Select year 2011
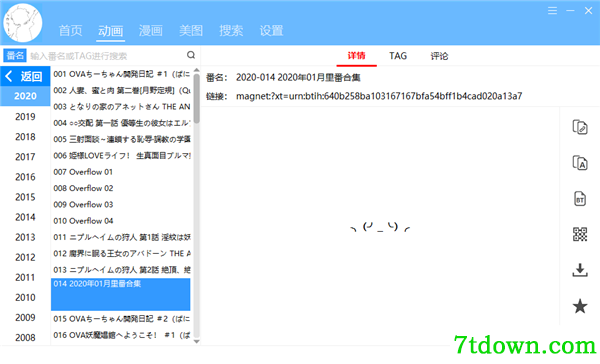The width and height of the screenshot is (600, 364). click(25, 277)
